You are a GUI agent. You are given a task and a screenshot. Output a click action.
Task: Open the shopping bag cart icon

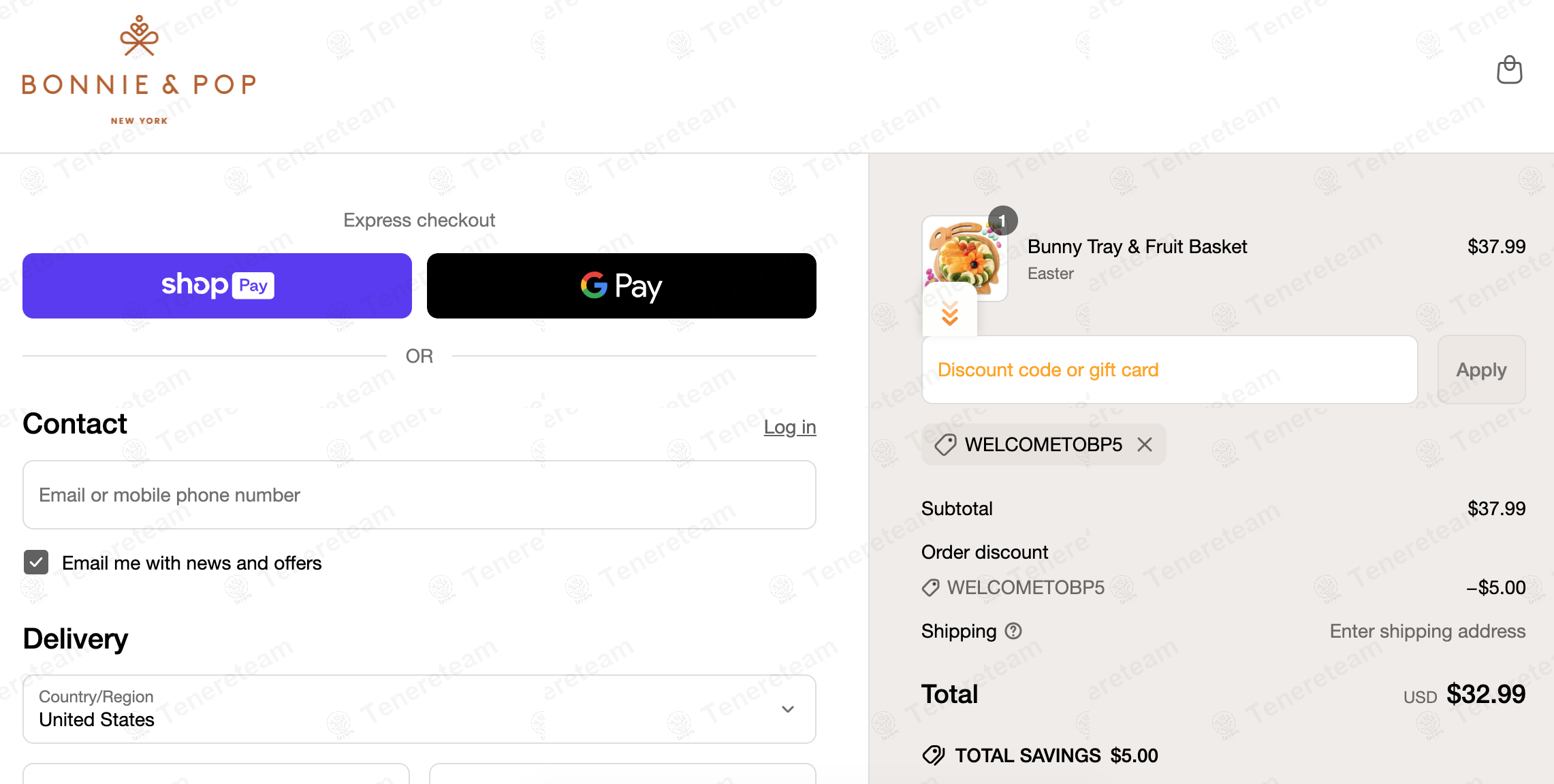[1509, 70]
